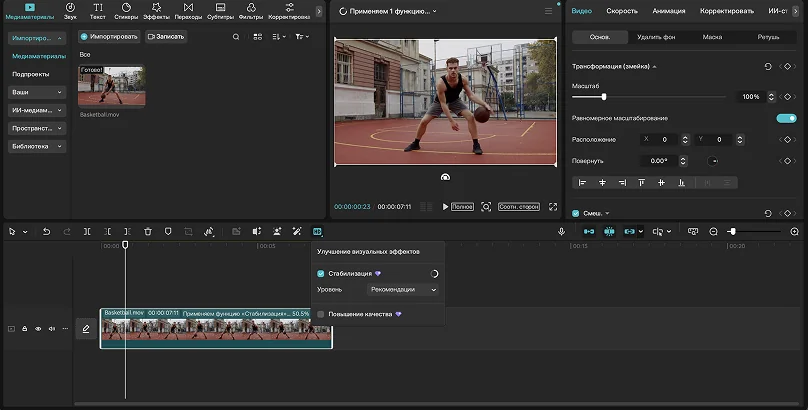Click the HD visual enhancement icon
The width and height of the screenshot is (808, 410).
coord(317,232)
